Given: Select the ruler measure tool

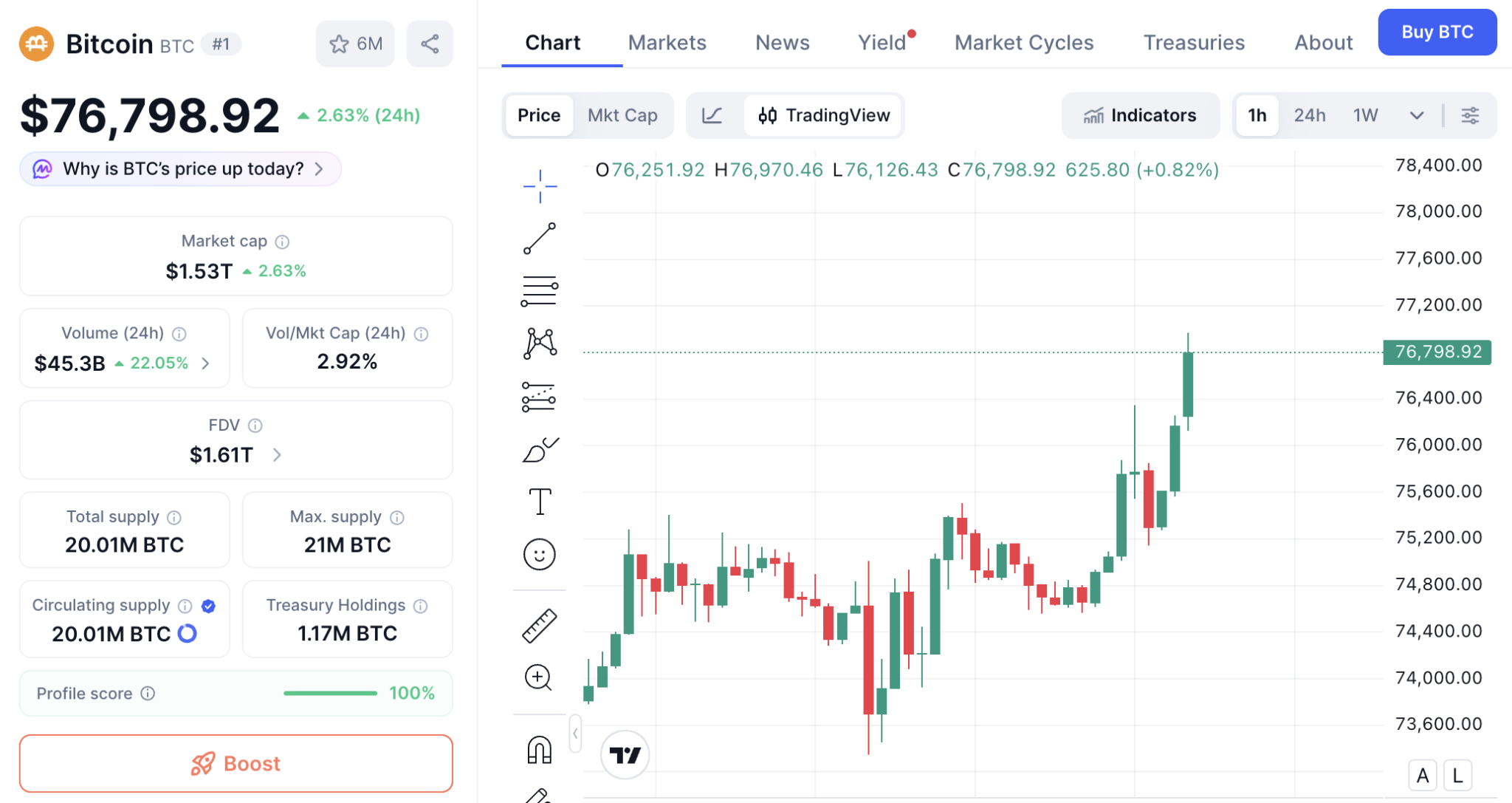Looking at the screenshot, I should pos(540,626).
